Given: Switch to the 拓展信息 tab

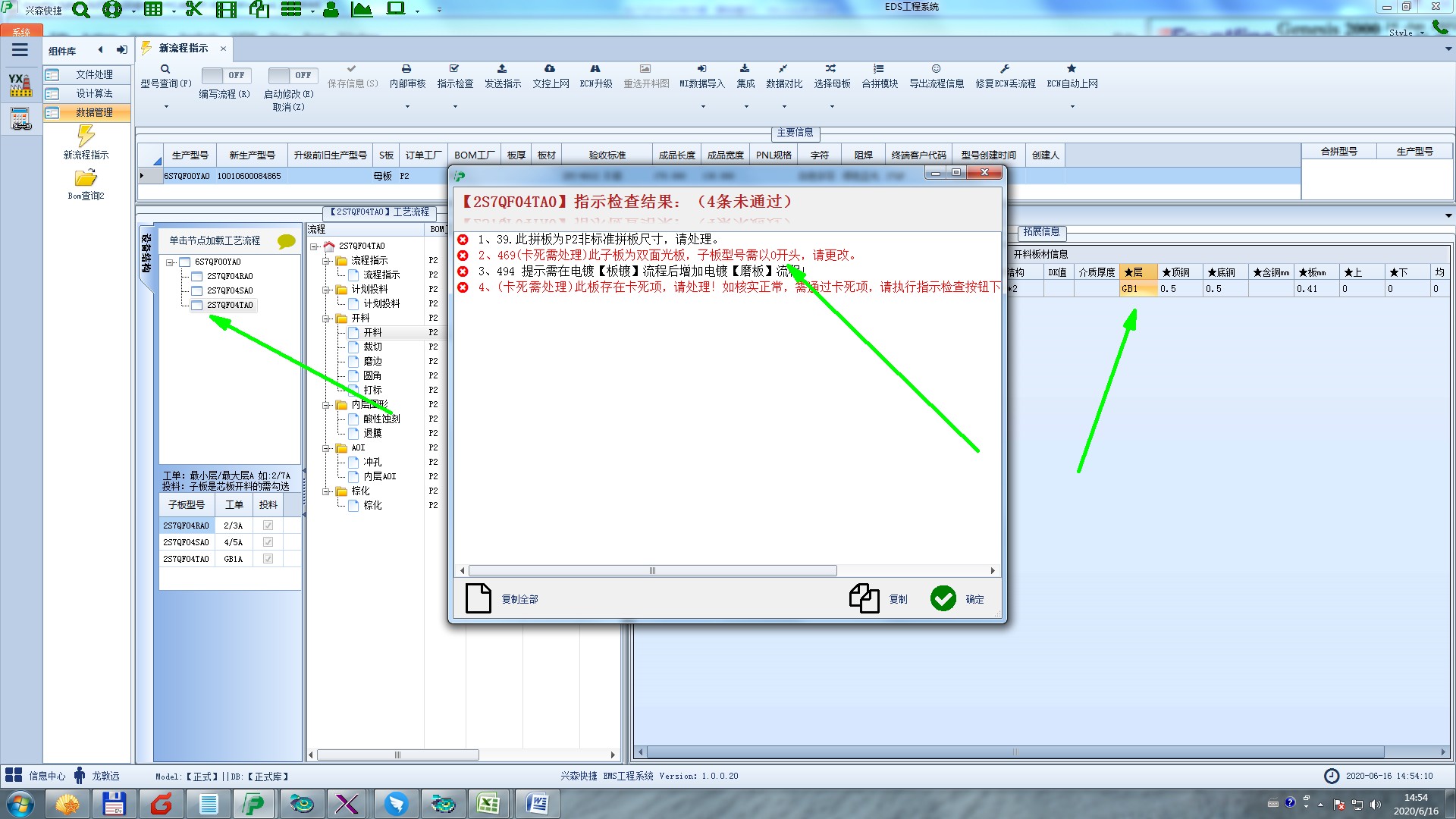Looking at the screenshot, I should pos(1040,232).
